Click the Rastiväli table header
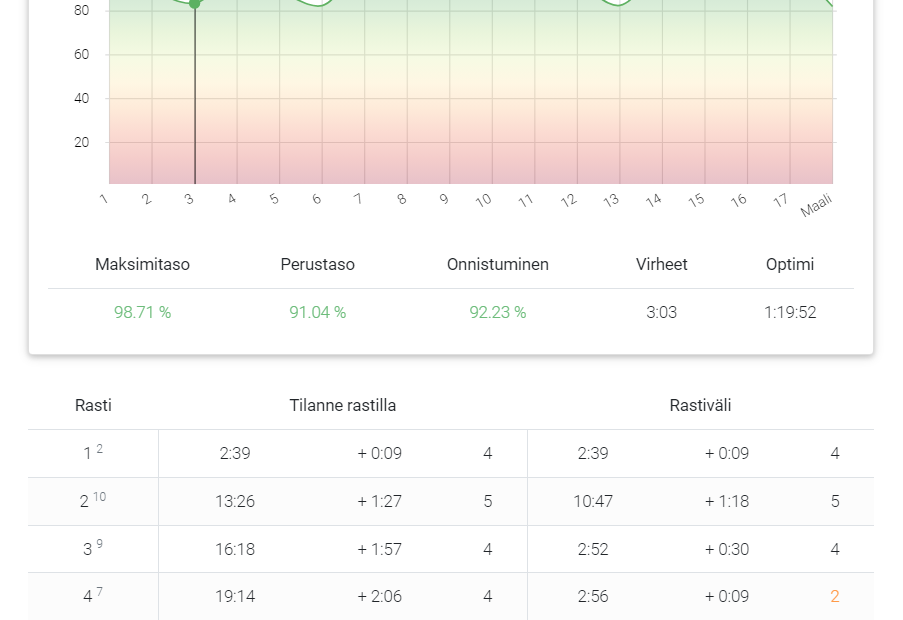 [700, 405]
